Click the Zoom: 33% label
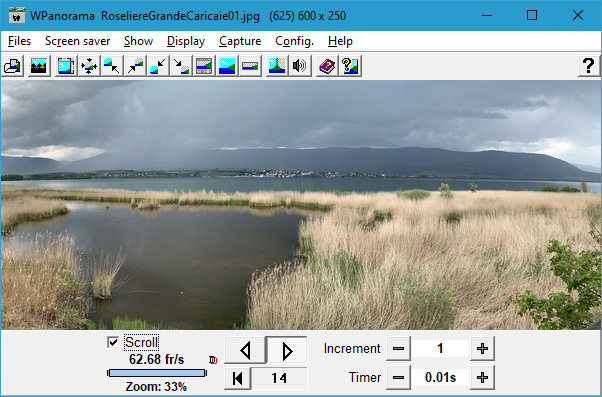The image size is (602, 397). [156, 386]
